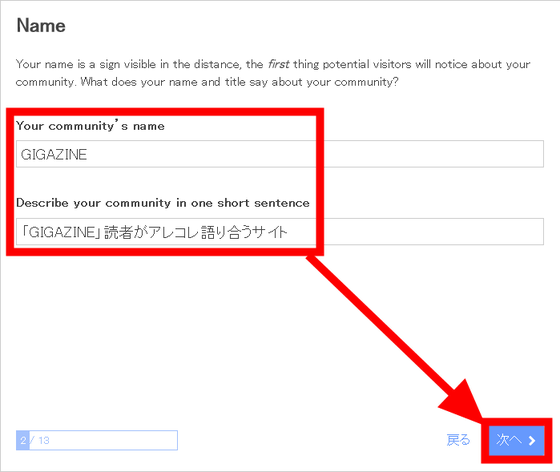This screenshot has height=472, width=560.
Task: Click the 'Your community's name' label
Action: [x=90, y=125]
